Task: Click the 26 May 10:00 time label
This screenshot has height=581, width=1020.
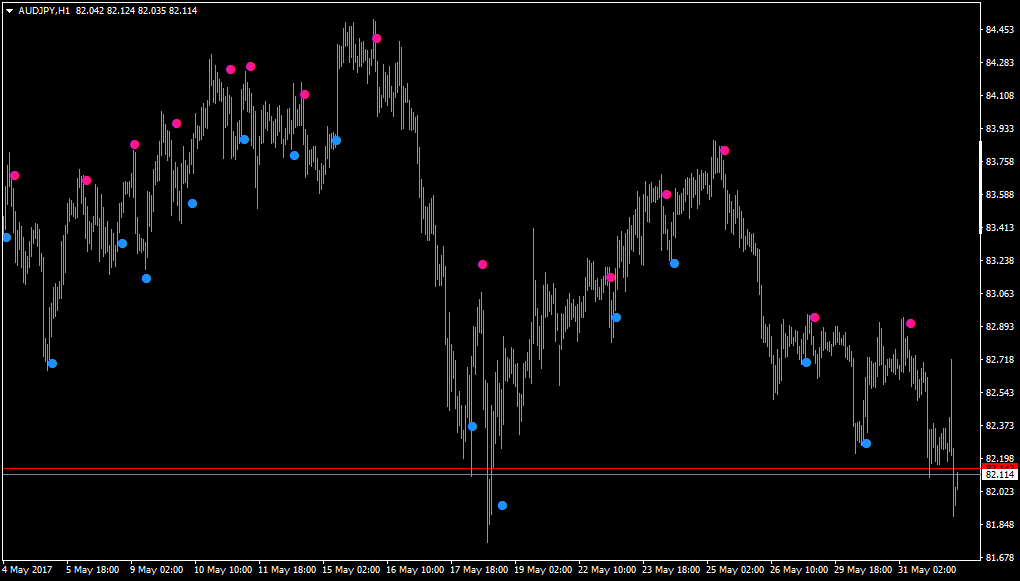Action: pyautogui.click(x=799, y=569)
